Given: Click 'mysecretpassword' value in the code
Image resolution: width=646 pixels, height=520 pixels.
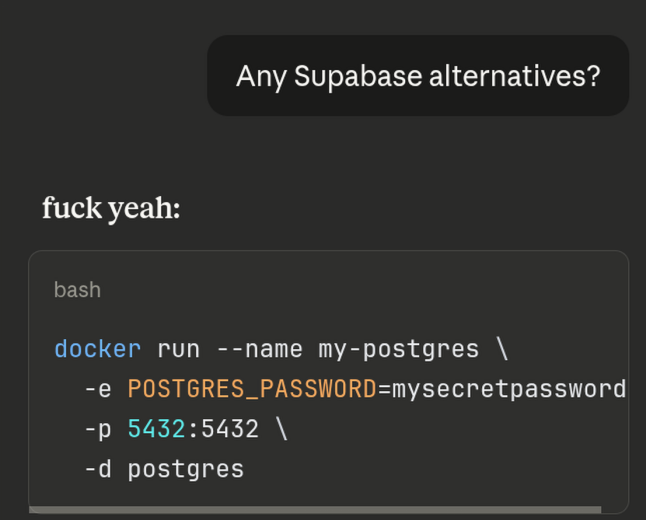Looking at the screenshot, I should [x=509, y=389].
